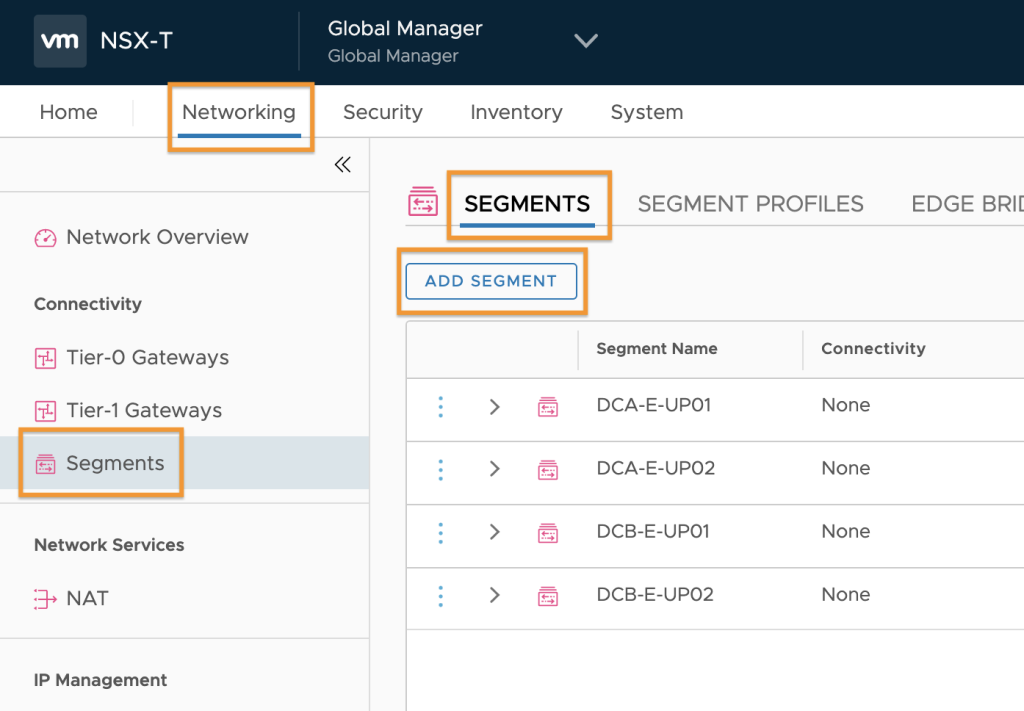Select the DCB-E-UP02 segment name
This screenshot has width=1024, height=711.
655,595
